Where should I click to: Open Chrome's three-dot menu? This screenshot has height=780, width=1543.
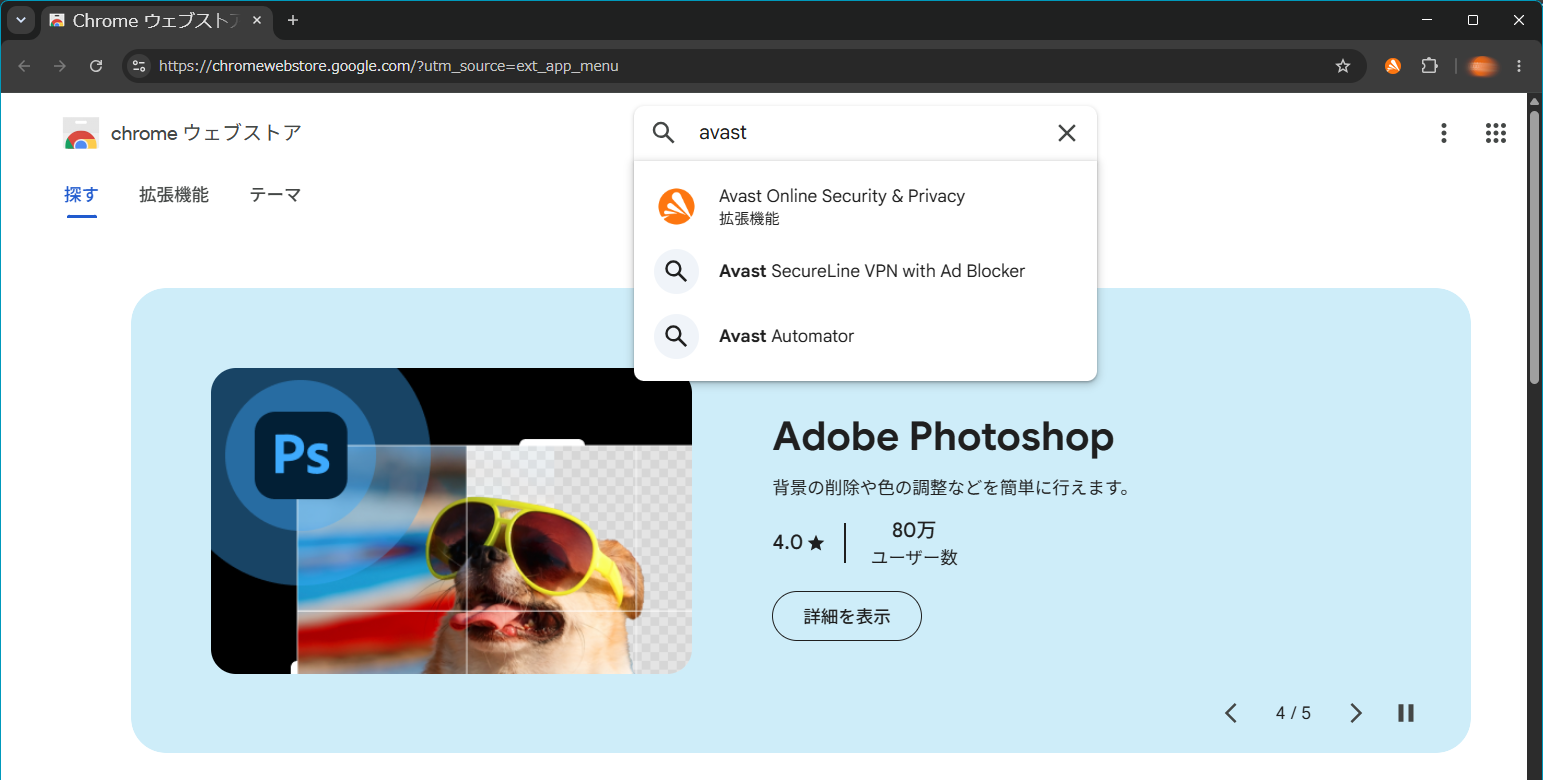pyautogui.click(x=1519, y=66)
